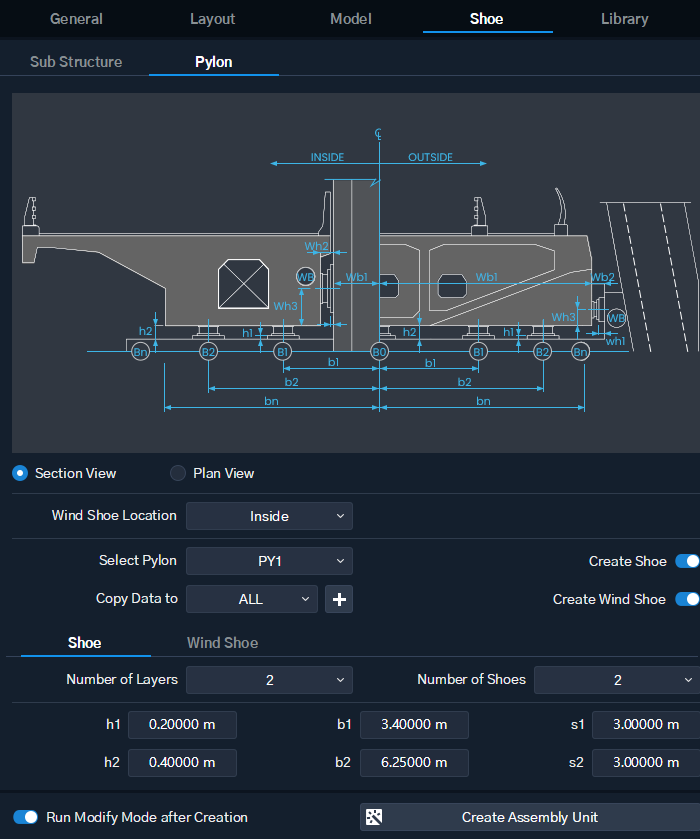Click the plus icon beside Copy Data to
Image resolution: width=700 pixels, height=839 pixels.
tap(339, 599)
